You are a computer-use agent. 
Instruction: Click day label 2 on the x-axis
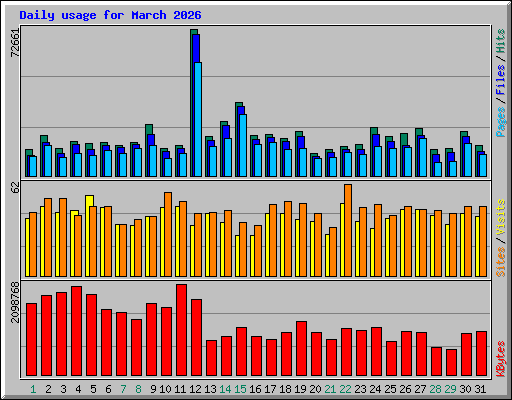pos(48,389)
